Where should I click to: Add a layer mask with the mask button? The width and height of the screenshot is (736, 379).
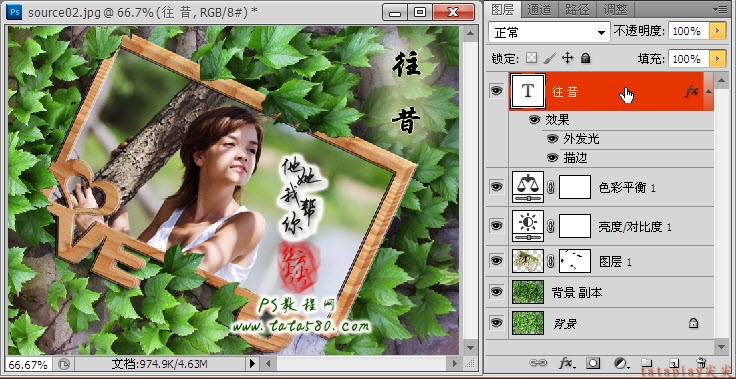(x=593, y=363)
